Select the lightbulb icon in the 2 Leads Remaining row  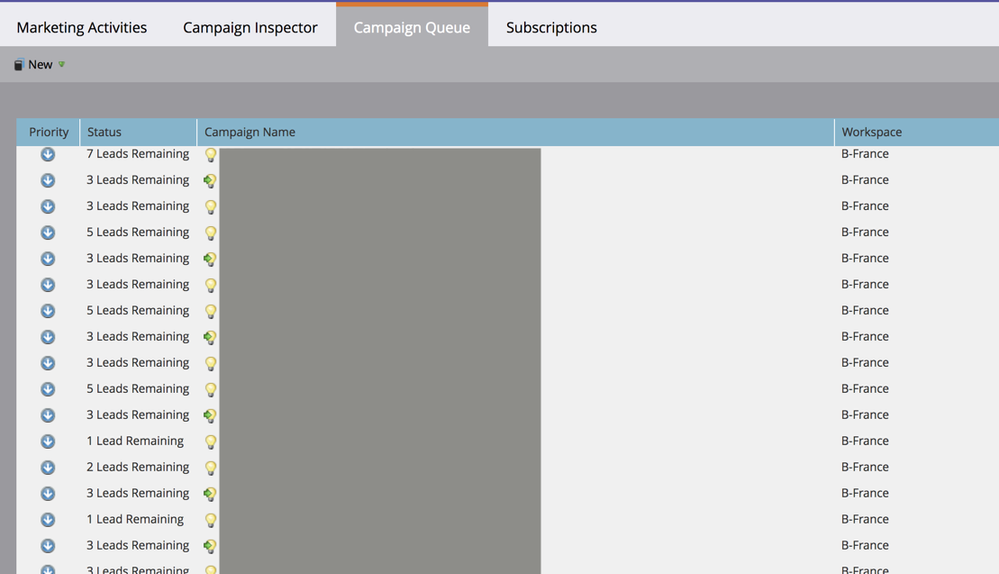pyautogui.click(x=210, y=468)
